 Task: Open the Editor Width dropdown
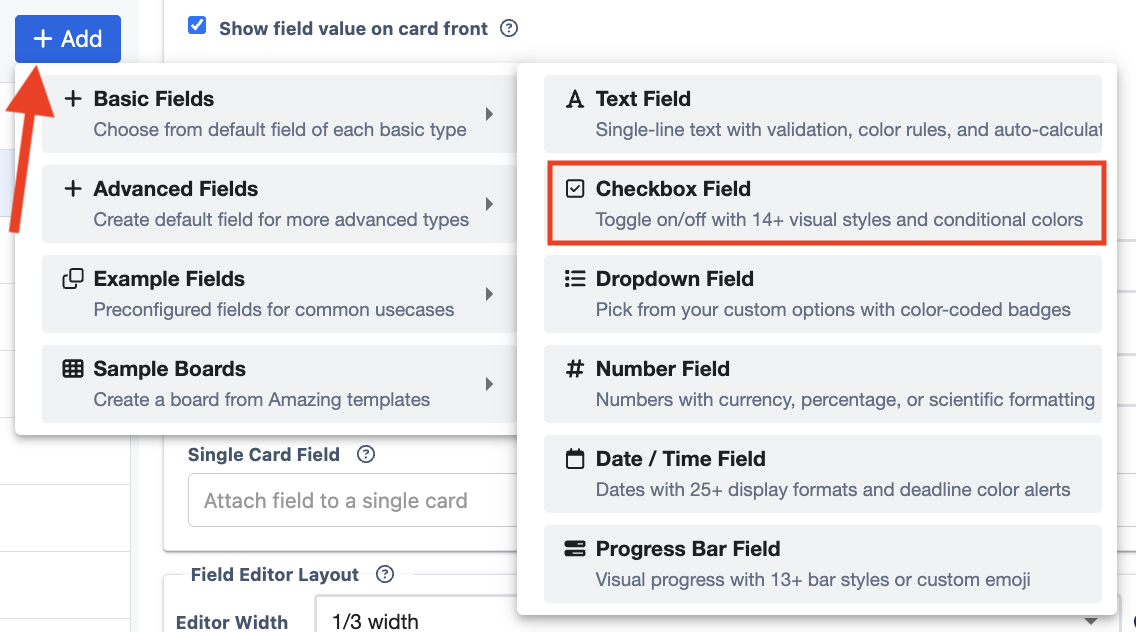pos(700,620)
